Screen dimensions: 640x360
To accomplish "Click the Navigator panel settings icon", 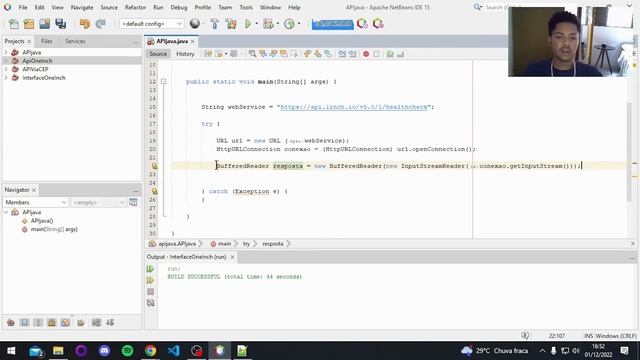I will pos(133,202).
